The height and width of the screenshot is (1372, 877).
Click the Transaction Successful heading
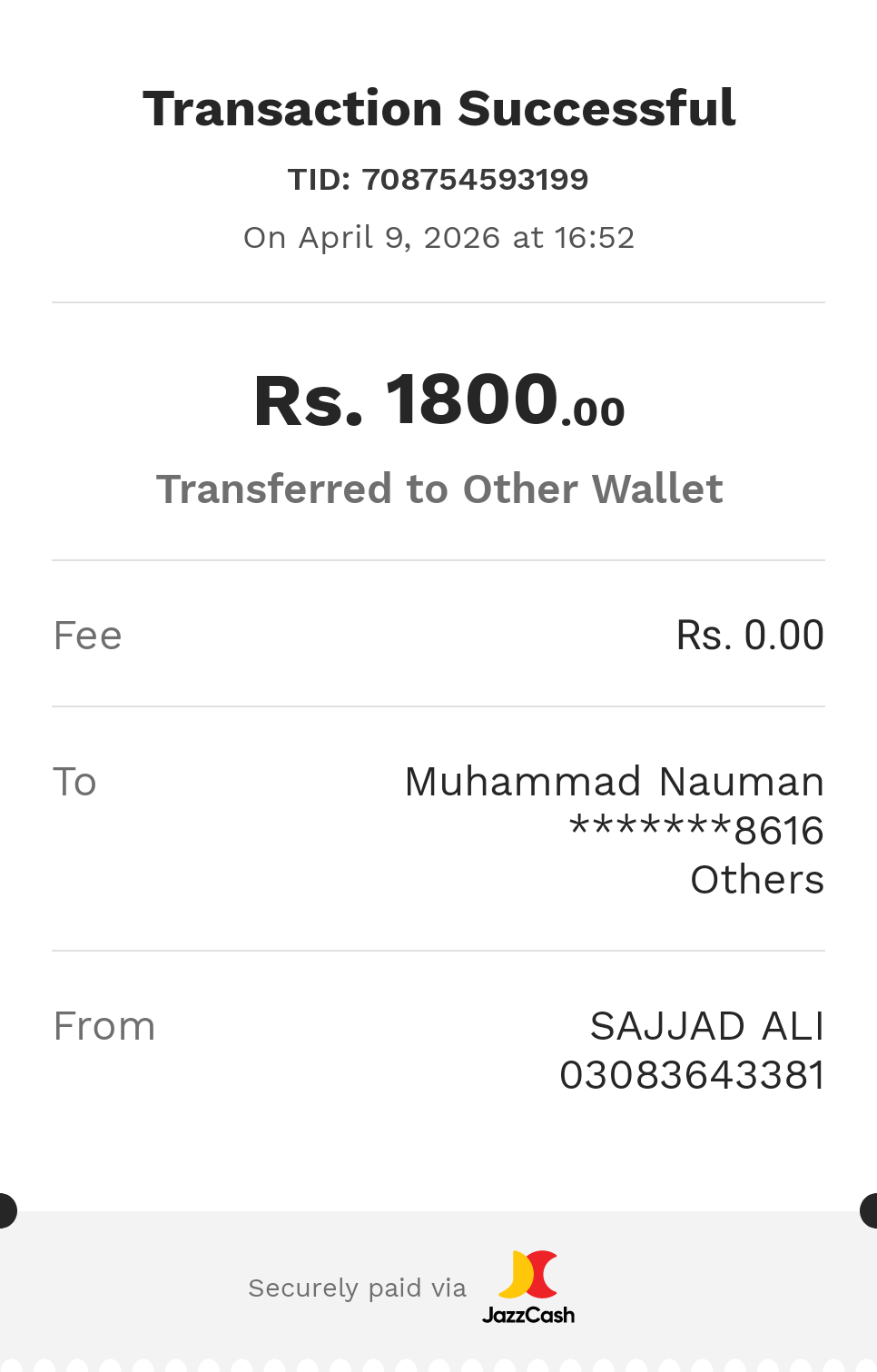438,109
